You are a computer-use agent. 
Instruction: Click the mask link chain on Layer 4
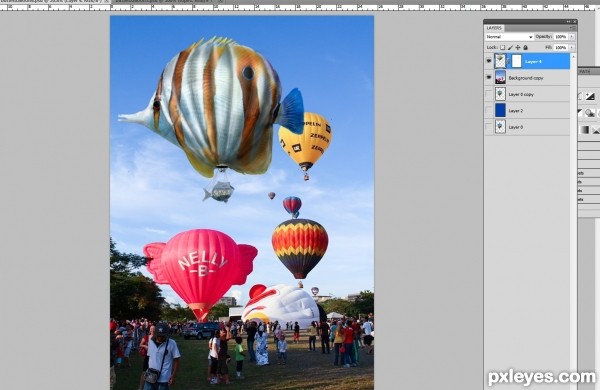pyautogui.click(x=509, y=61)
